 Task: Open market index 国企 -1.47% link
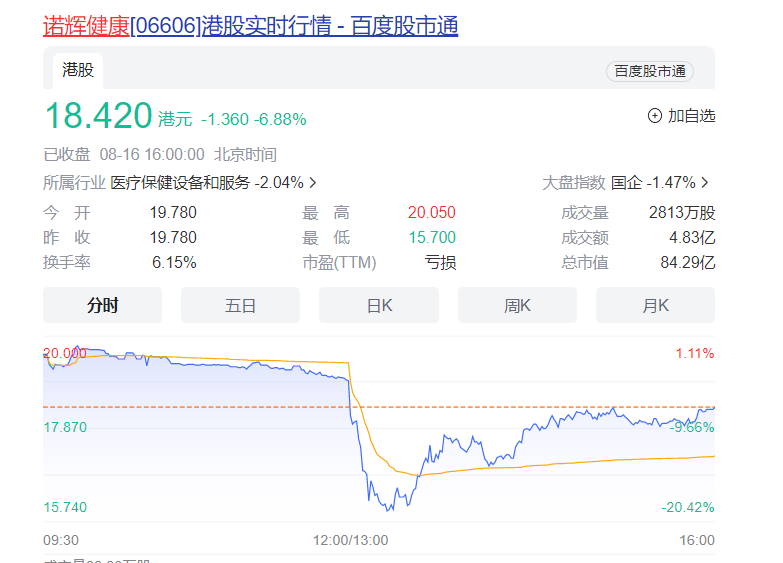[653, 183]
